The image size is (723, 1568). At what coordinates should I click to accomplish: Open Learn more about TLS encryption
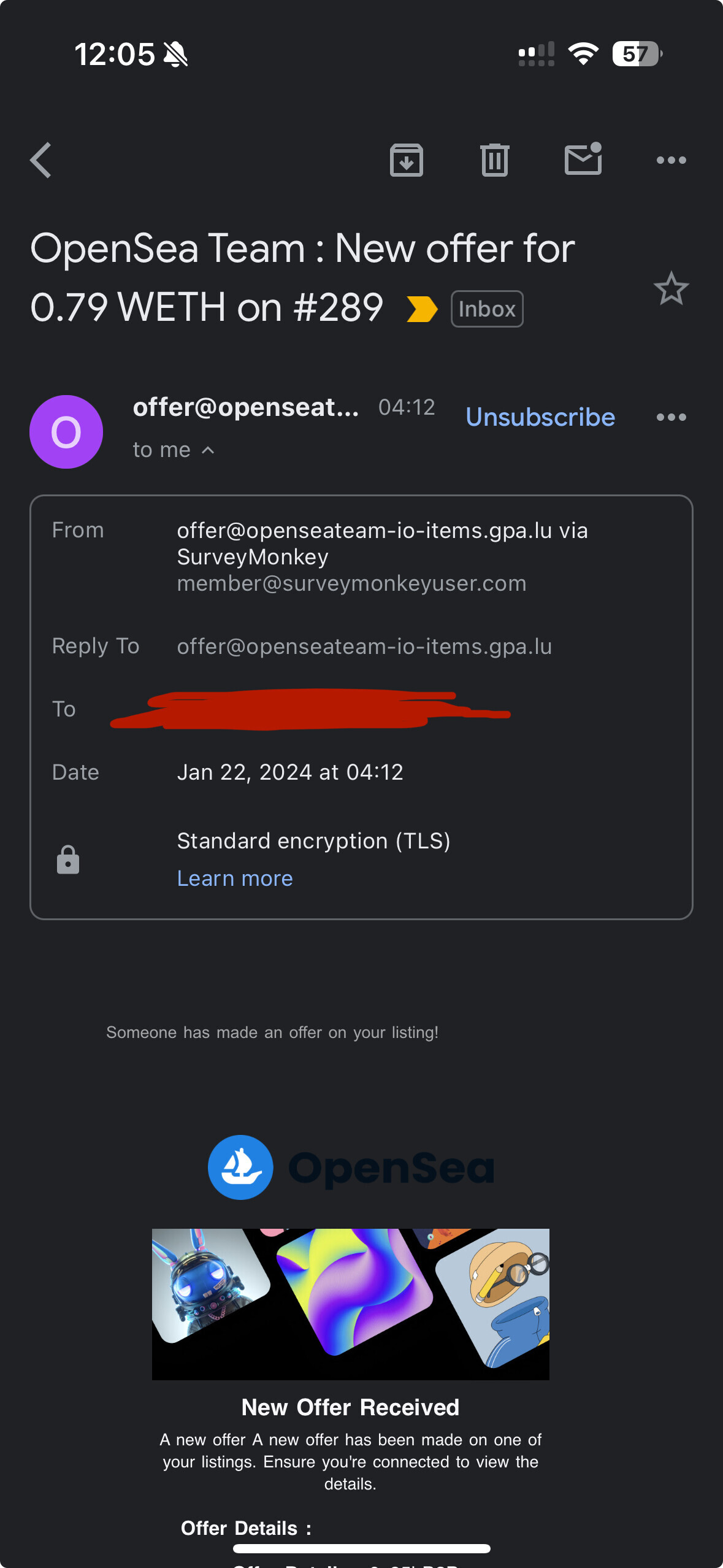(235, 878)
